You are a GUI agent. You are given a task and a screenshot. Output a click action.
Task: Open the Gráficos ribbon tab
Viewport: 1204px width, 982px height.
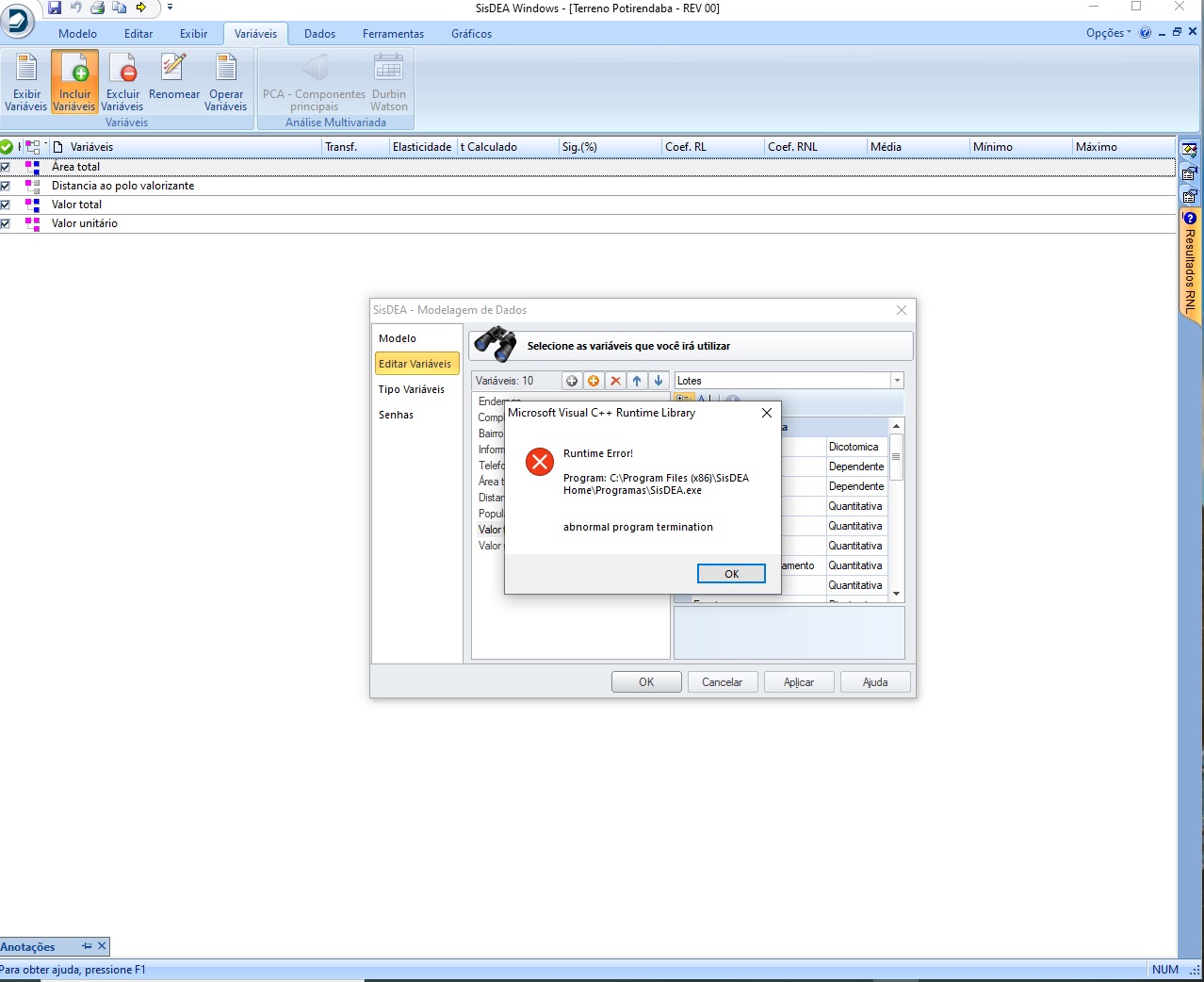coord(471,34)
